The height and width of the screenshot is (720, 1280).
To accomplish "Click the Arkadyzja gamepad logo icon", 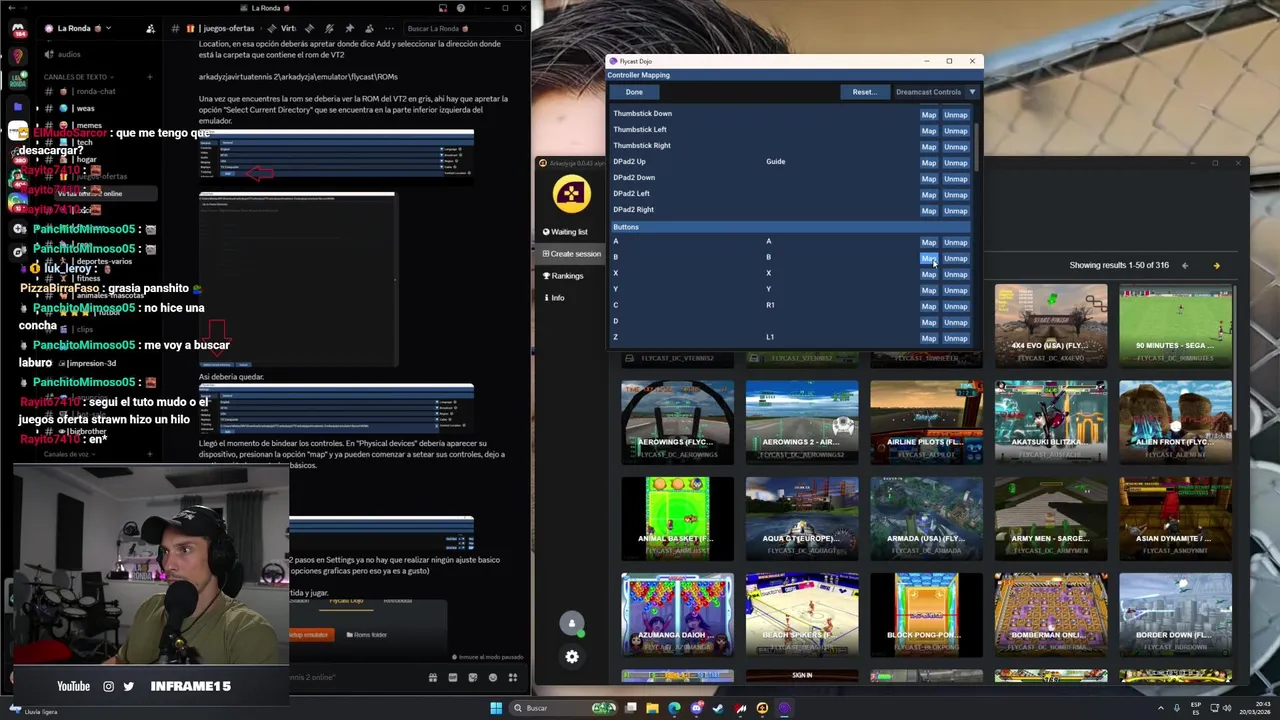I will tap(572, 195).
